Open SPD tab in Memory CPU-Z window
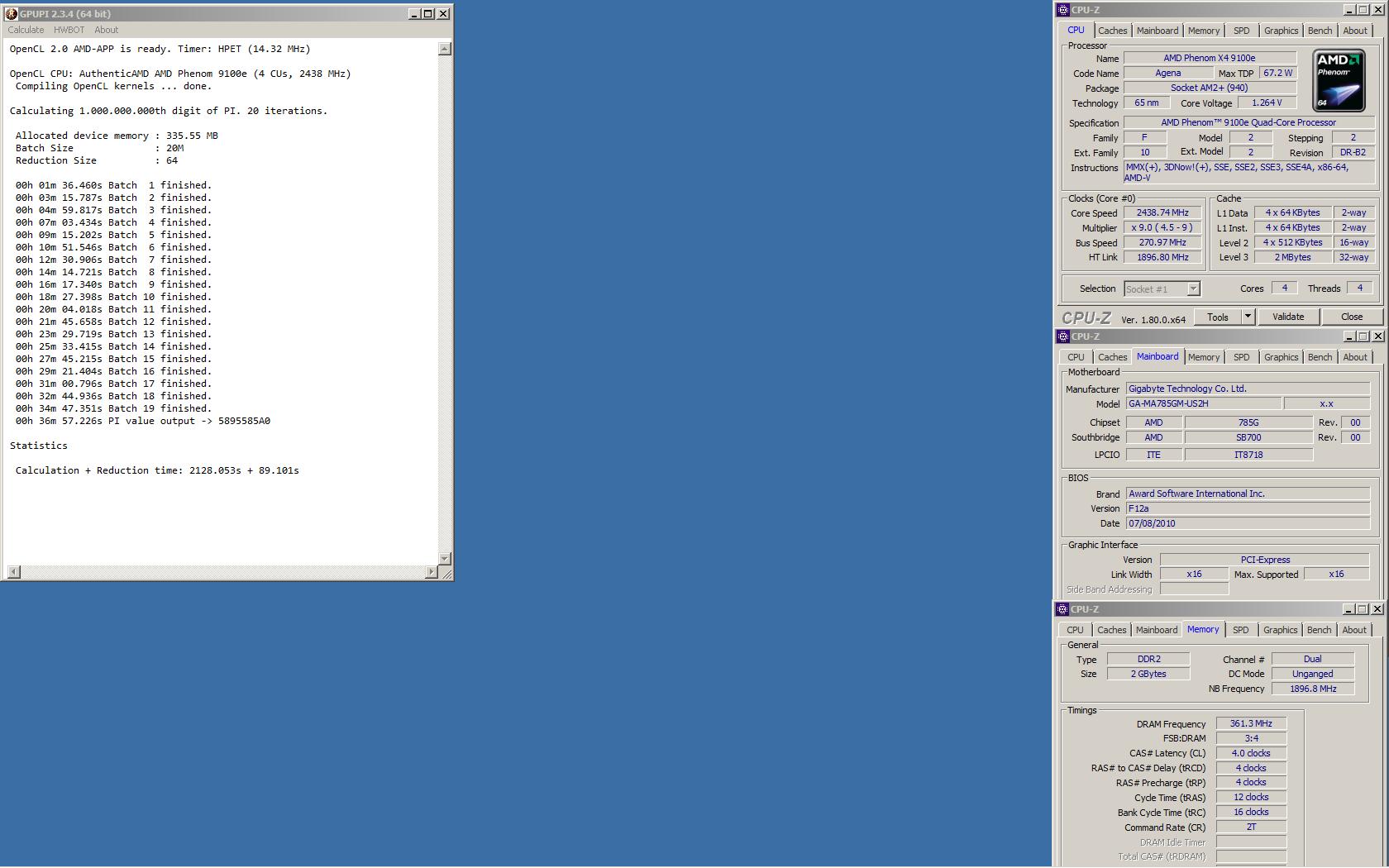This screenshot has height=868, width=1389. [x=1241, y=630]
